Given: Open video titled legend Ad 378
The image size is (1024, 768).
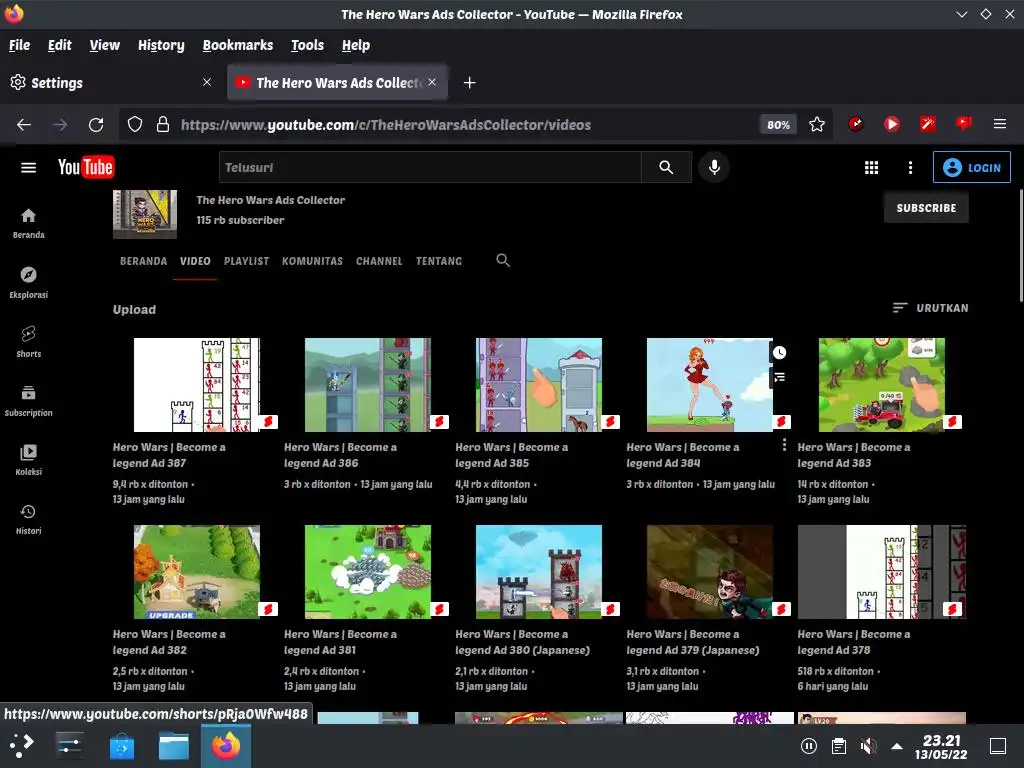Looking at the screenshot, I should (854, 642).
